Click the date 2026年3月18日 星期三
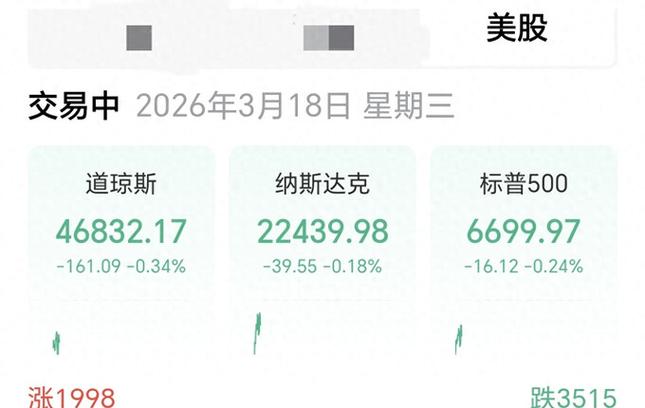The width and height of the screenshot is (645, 408). pyautogui.click(x=295, y=106)
